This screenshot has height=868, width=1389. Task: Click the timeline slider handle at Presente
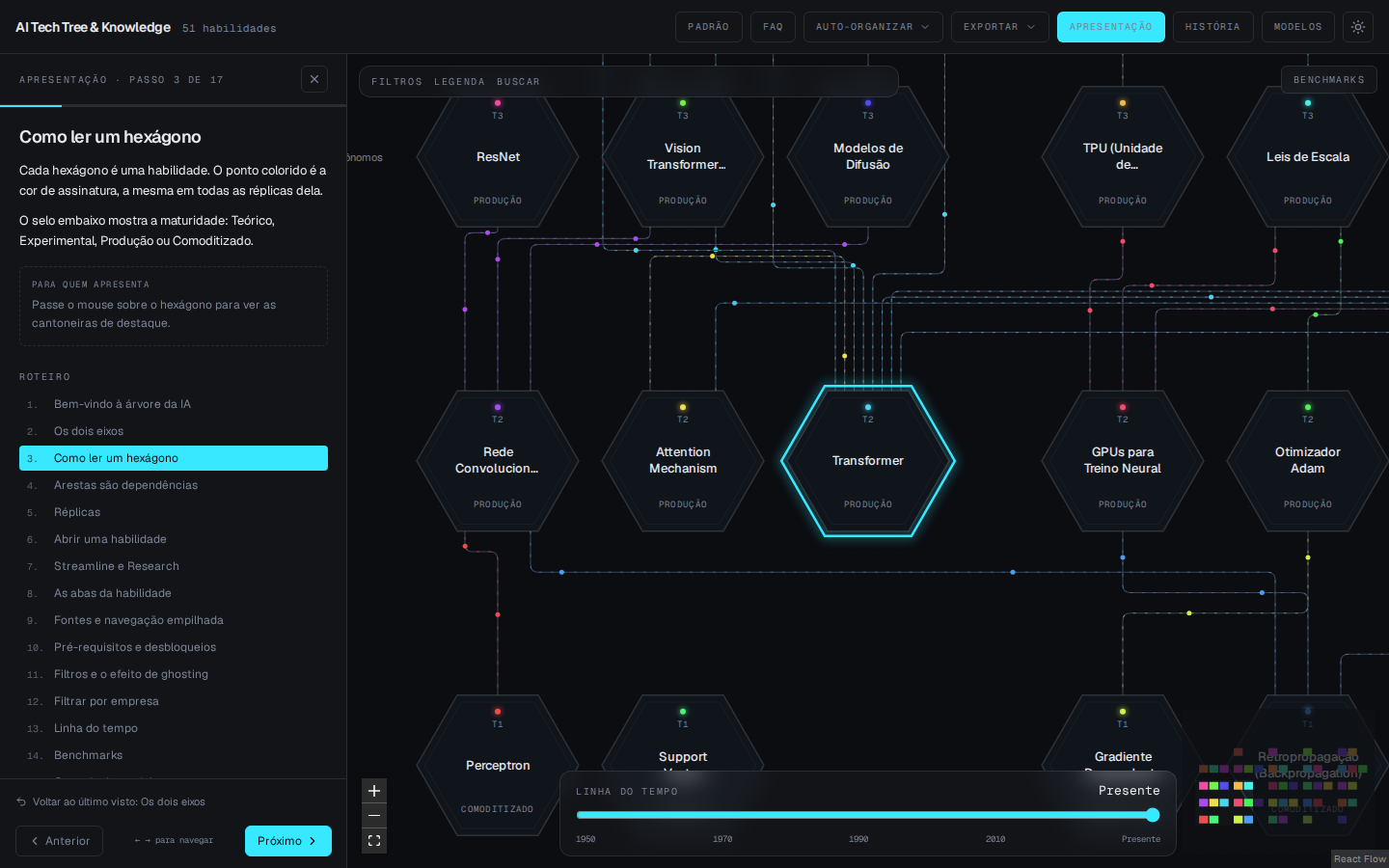point(1153,815)
